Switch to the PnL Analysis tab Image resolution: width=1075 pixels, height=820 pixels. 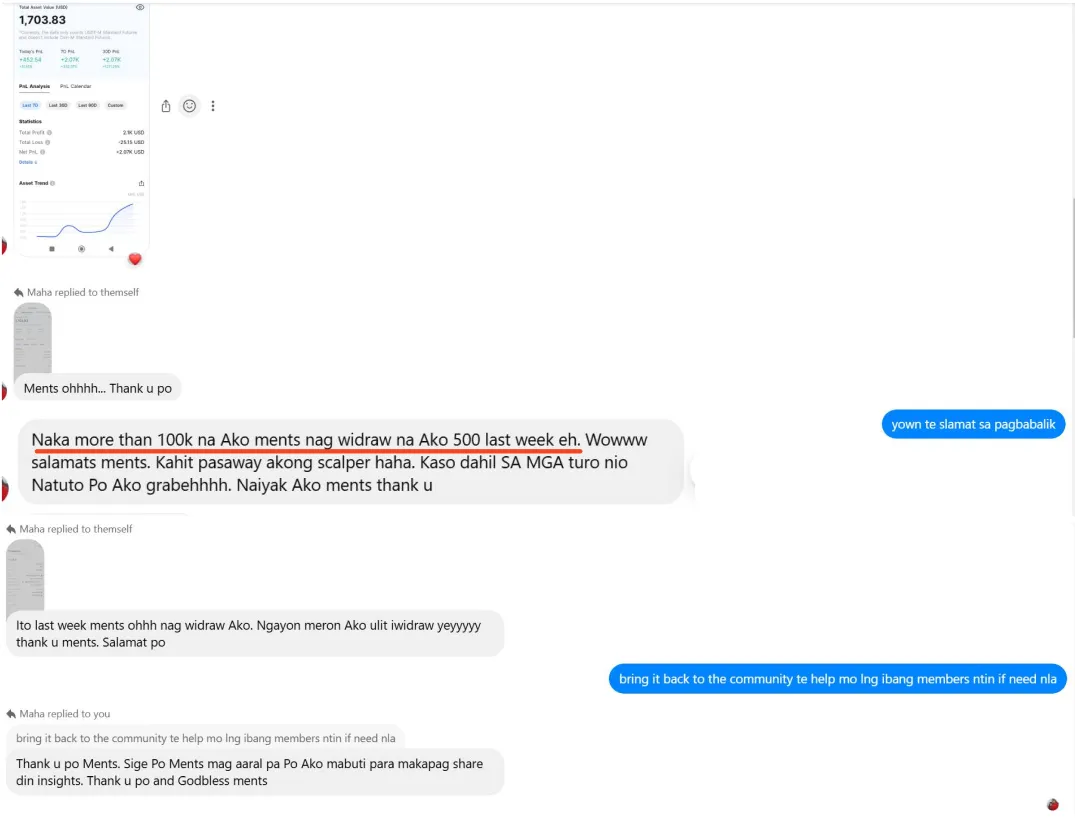pyautogui.click(x=34, y=86)
